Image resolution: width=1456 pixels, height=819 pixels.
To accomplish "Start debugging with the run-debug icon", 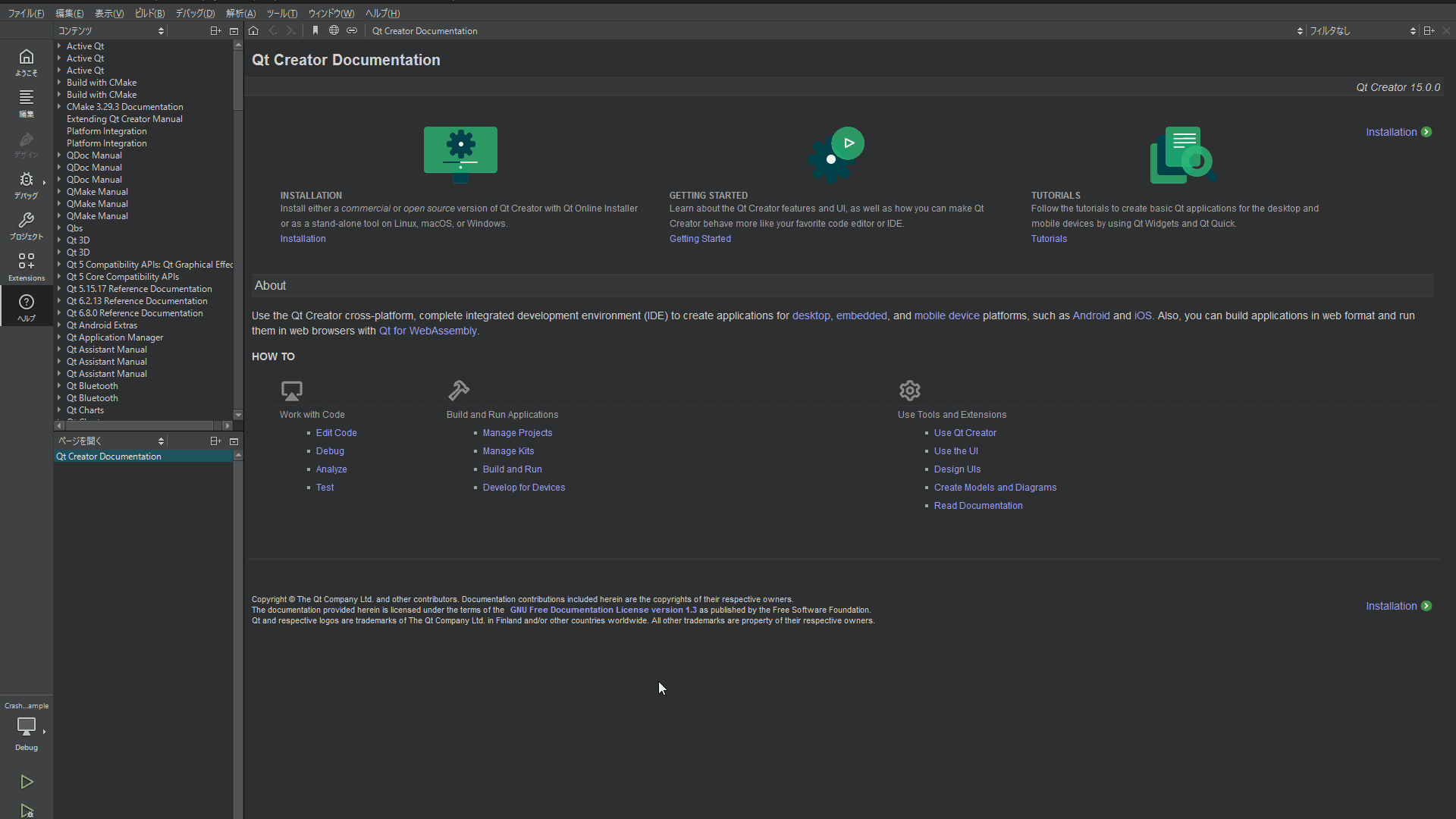I will [27, 810].
